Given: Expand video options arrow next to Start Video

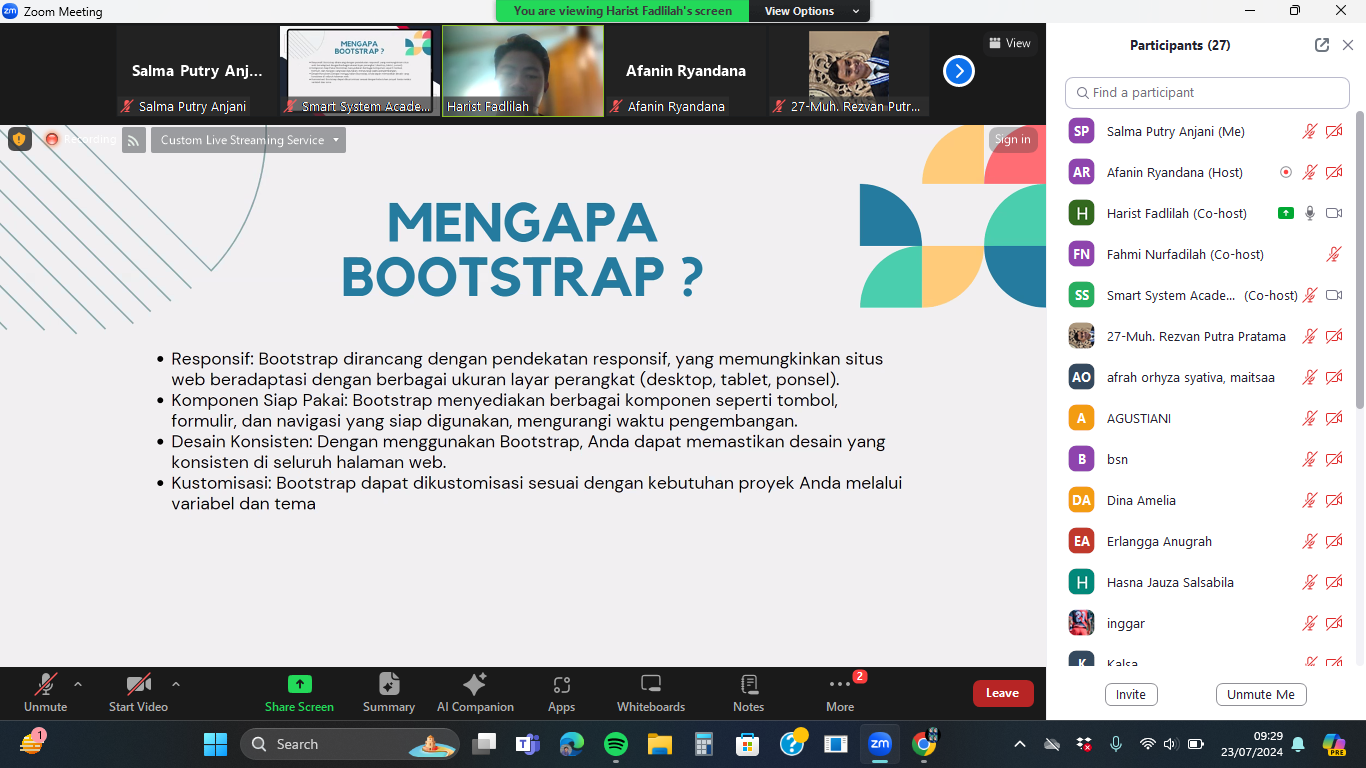Looking at the screenshot, I should 176,685.
